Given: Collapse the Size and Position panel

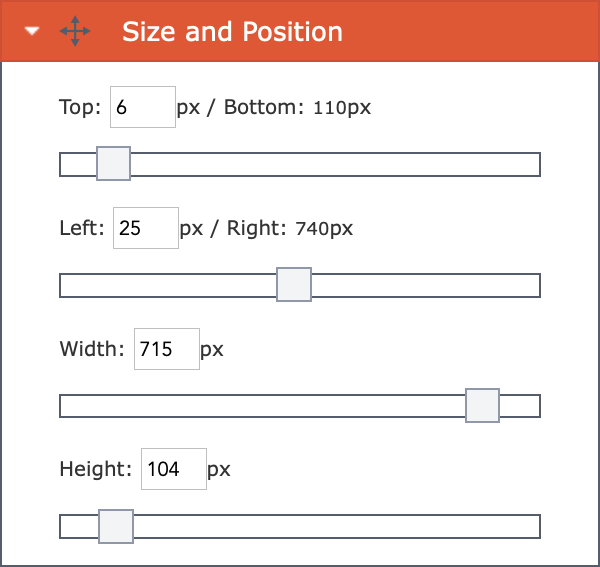Looking at the screenshot, I should (32, 31).
